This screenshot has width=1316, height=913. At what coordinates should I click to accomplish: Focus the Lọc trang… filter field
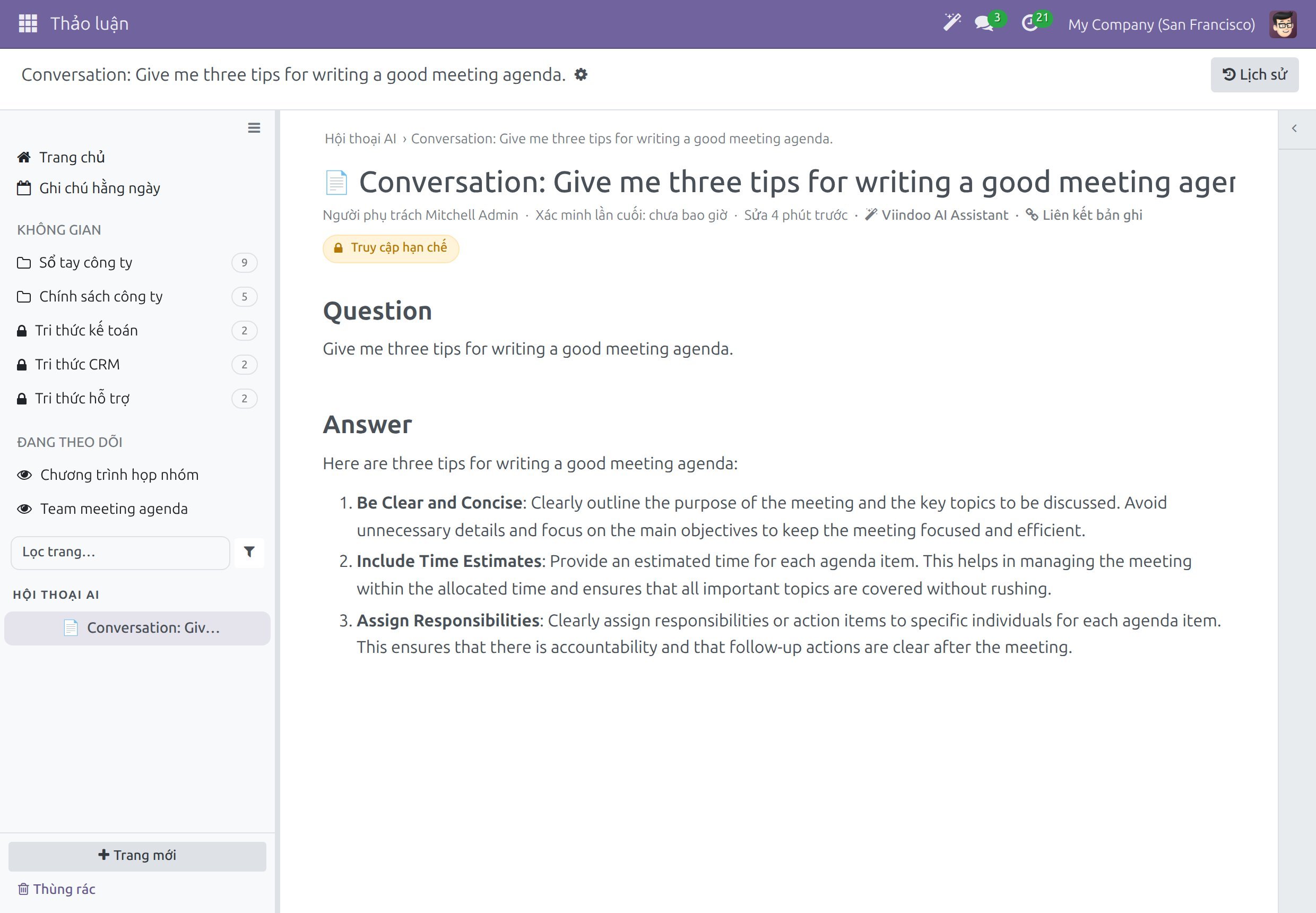[120, 553]
